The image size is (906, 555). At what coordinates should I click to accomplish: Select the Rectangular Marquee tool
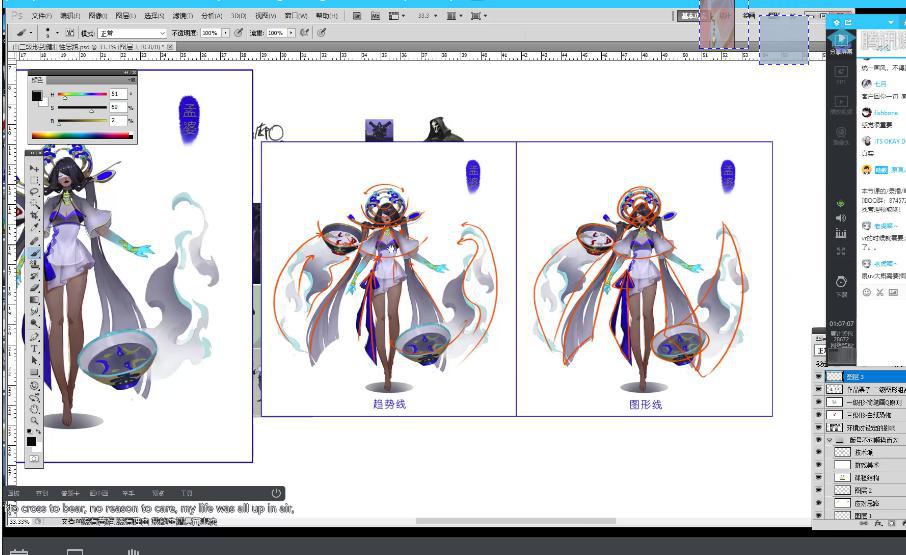pyautogui.click(x=34, y=180)
